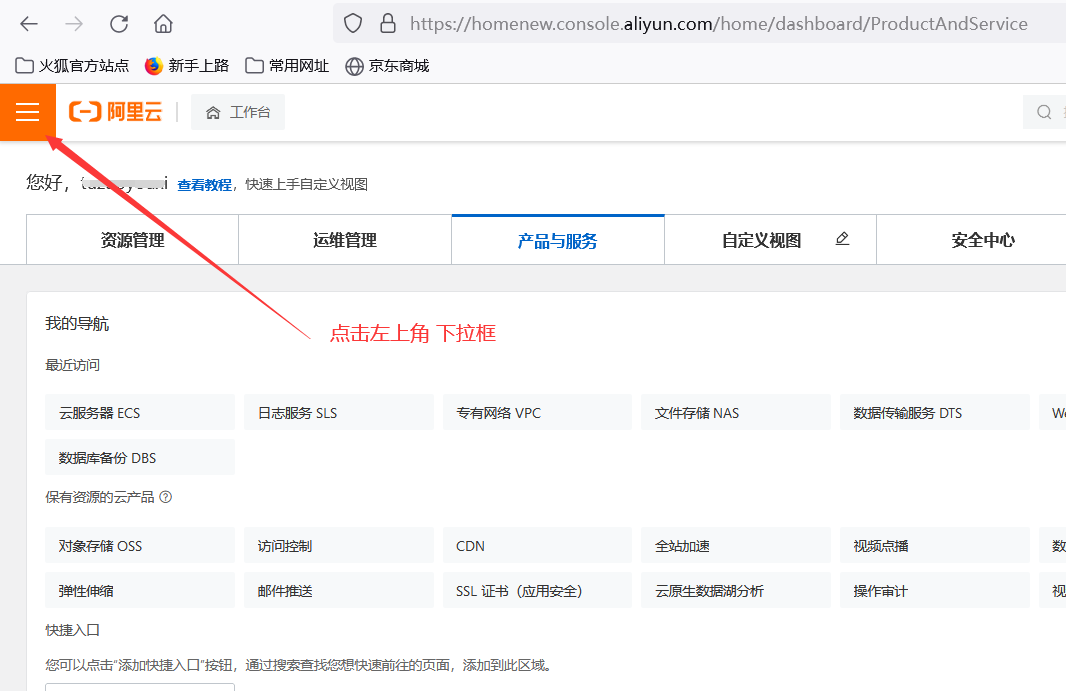Click the browser forward arrow
Image resolution: width=1066 pixels, height=691 pixels.
pos(73,24)
